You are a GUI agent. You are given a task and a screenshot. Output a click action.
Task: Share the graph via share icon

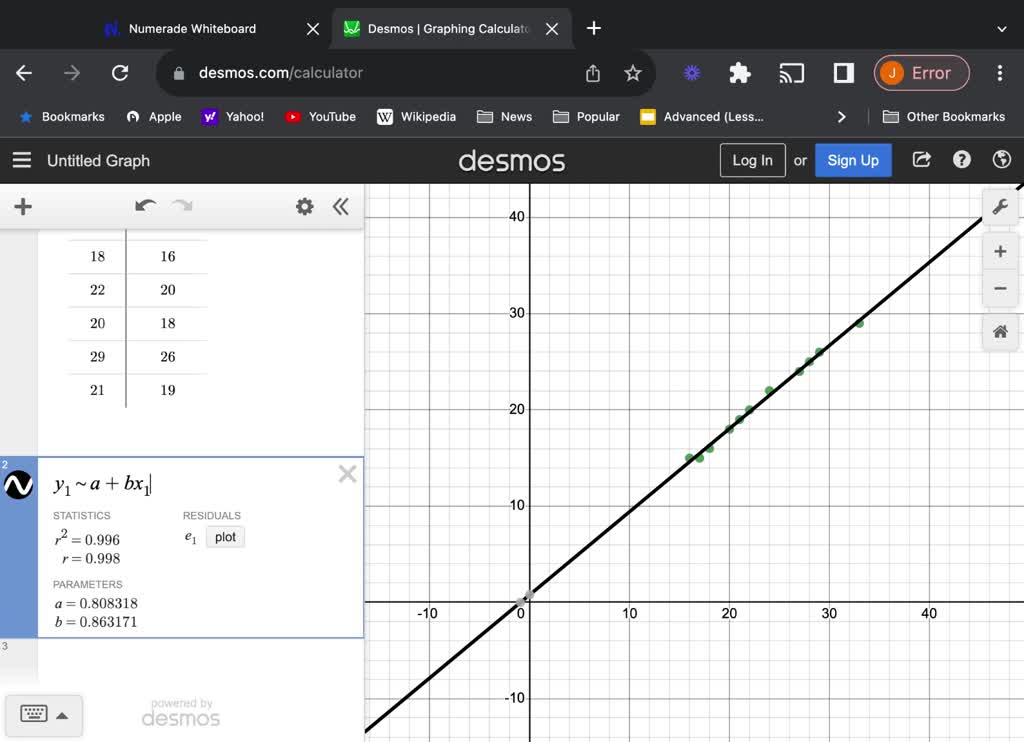[922, 160]
